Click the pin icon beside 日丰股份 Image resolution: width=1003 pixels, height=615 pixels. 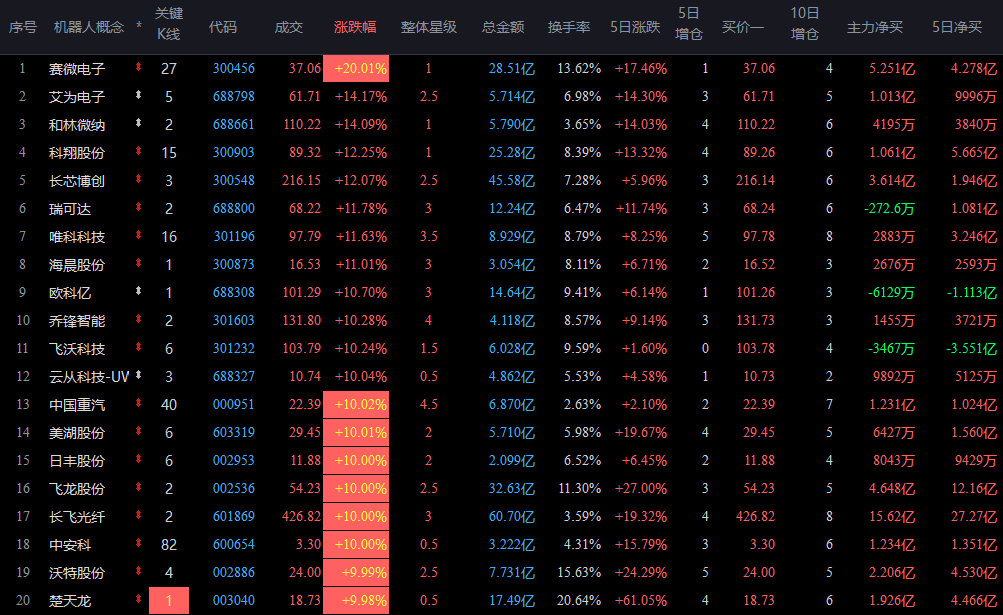(138, 458)
